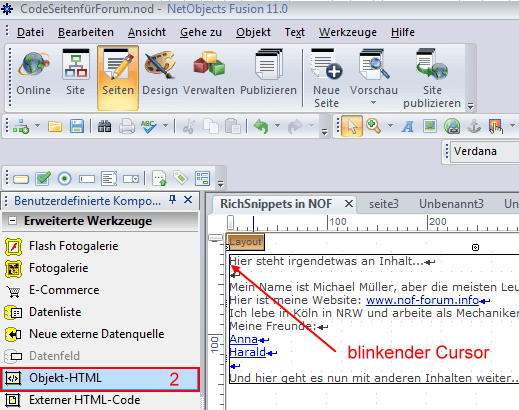The width and height of the screenshot is (519, 410).
Task: Click the Harald link
Action: coord(248,352)
